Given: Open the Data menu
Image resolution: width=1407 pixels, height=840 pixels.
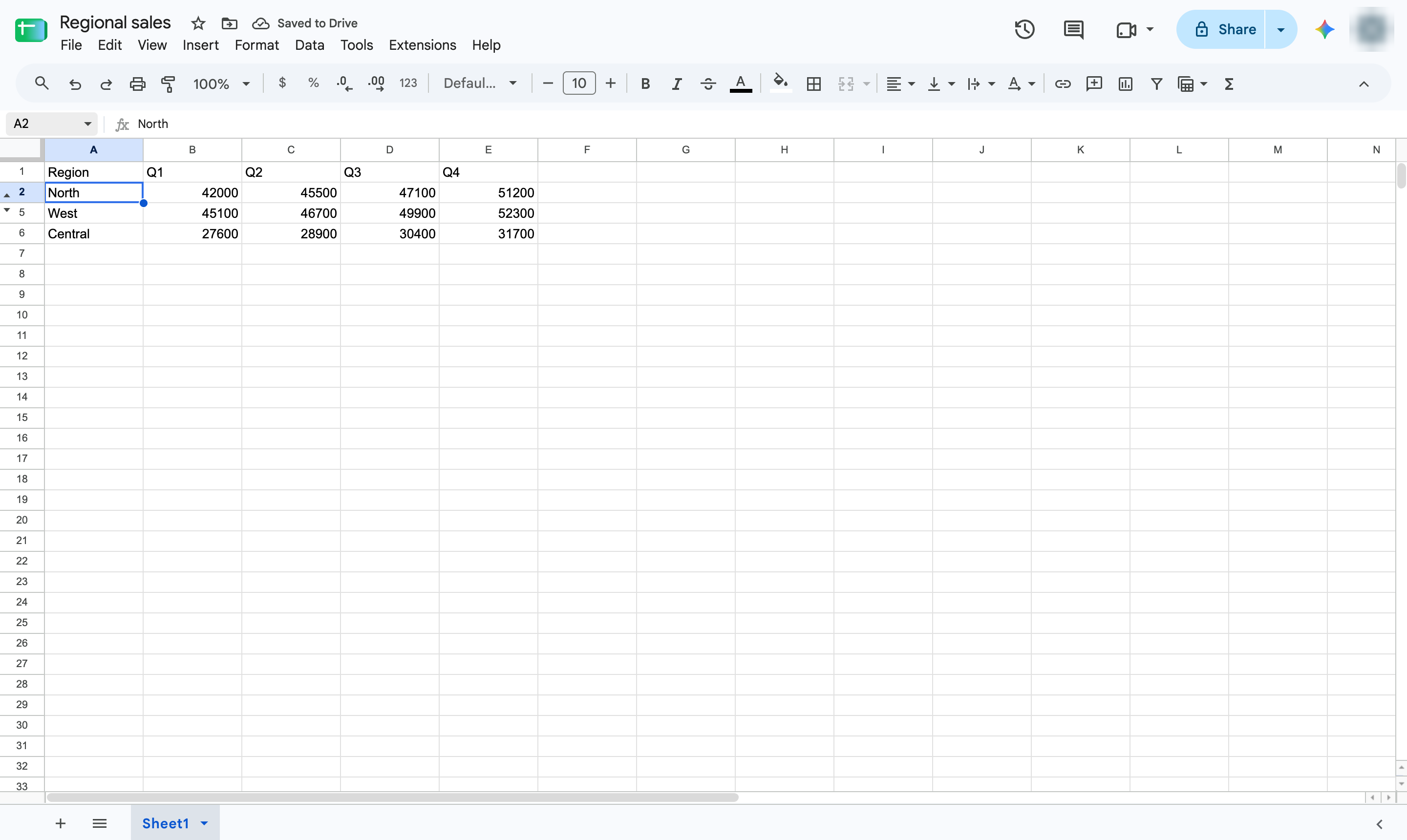Looking at the screenshot, I should (309, 45).
